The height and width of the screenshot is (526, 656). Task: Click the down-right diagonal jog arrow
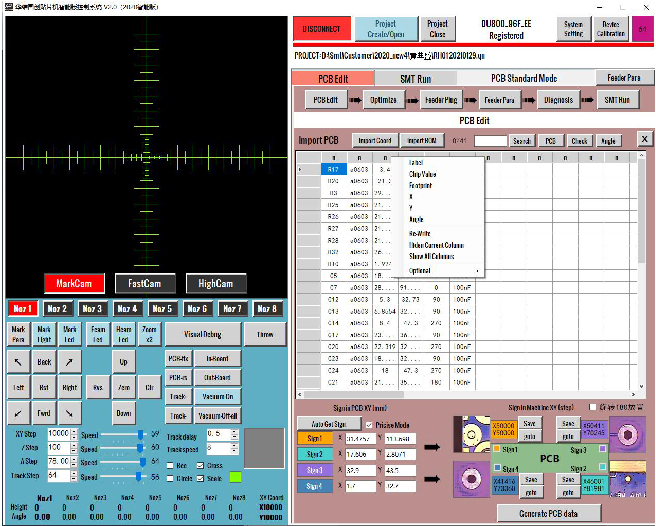(68, 412)
